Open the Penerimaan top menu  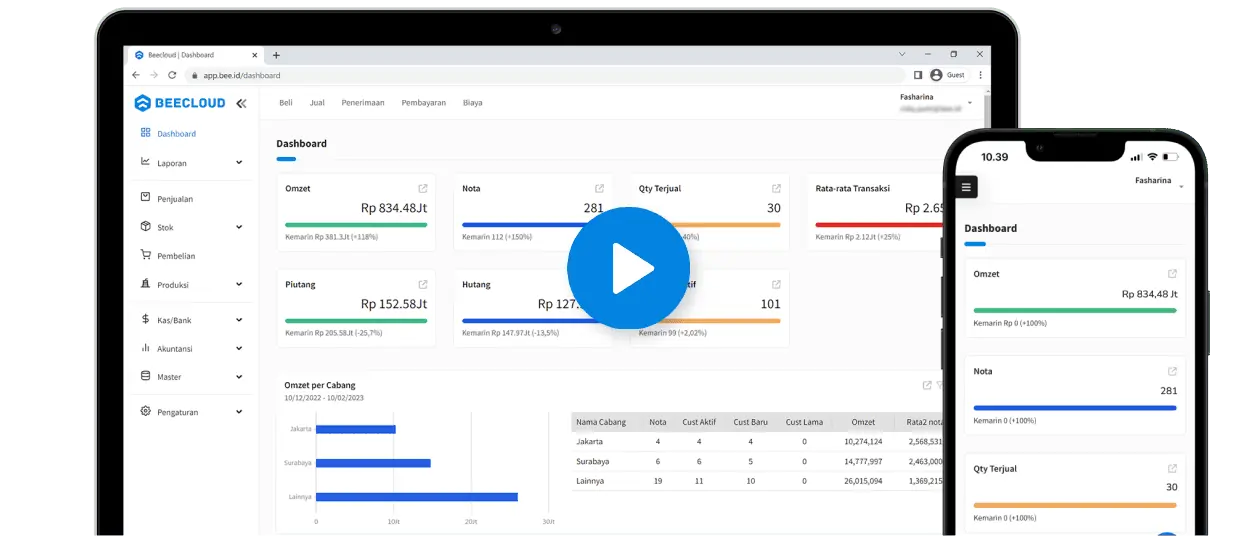pyautogui.click(x=363, y=102)
